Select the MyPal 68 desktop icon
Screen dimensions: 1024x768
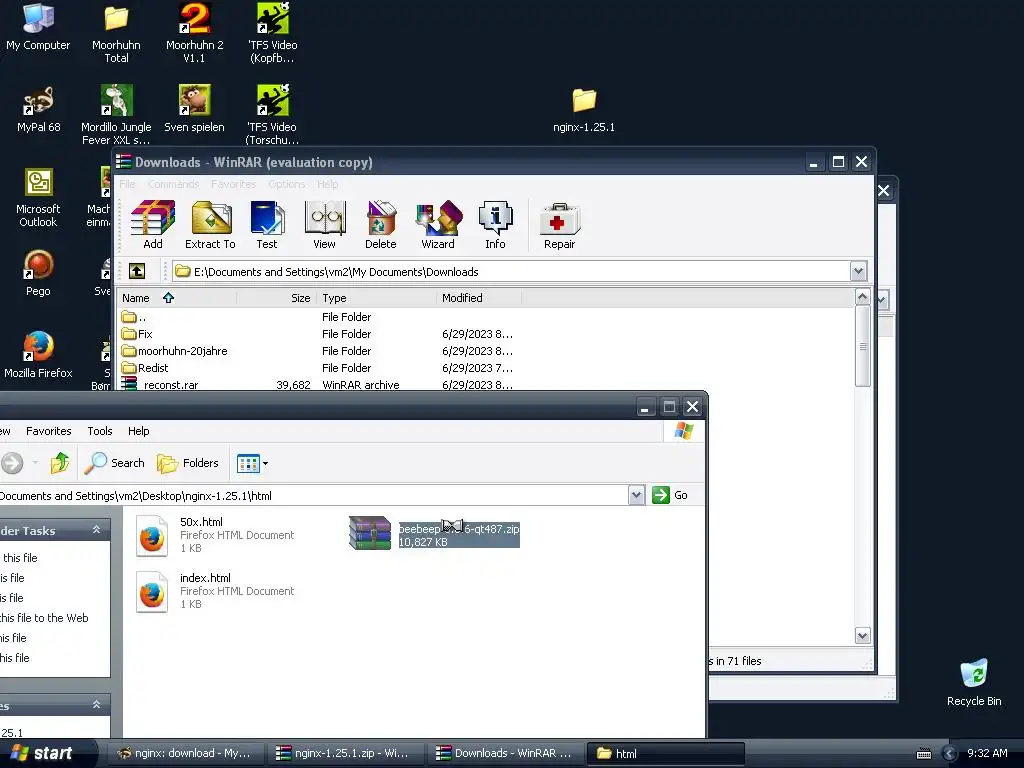pyautogui.click(x=39, y=110)
